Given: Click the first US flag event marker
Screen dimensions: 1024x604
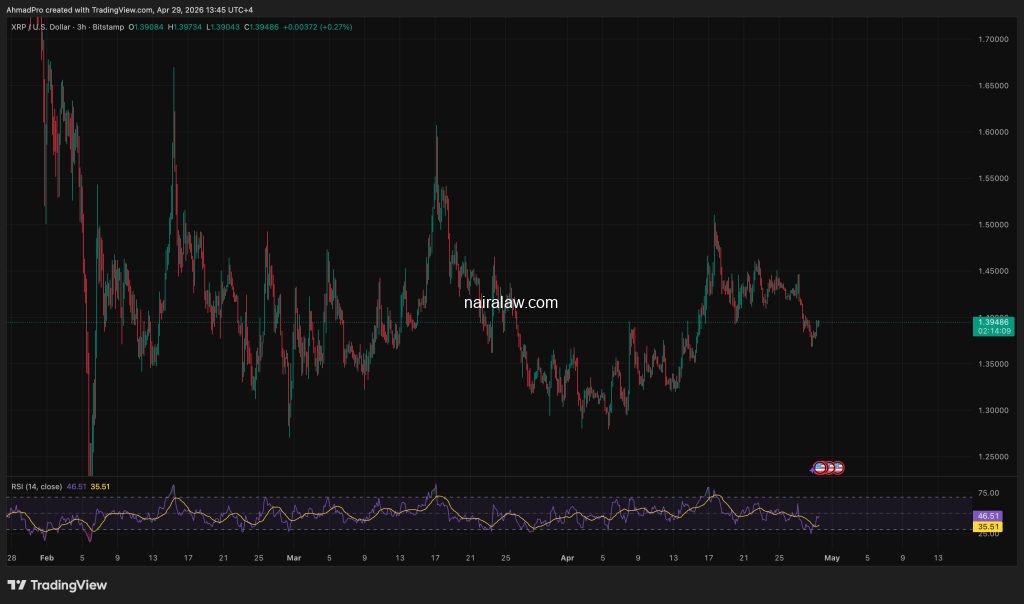Looking at the screenshot, I should 821,467.
